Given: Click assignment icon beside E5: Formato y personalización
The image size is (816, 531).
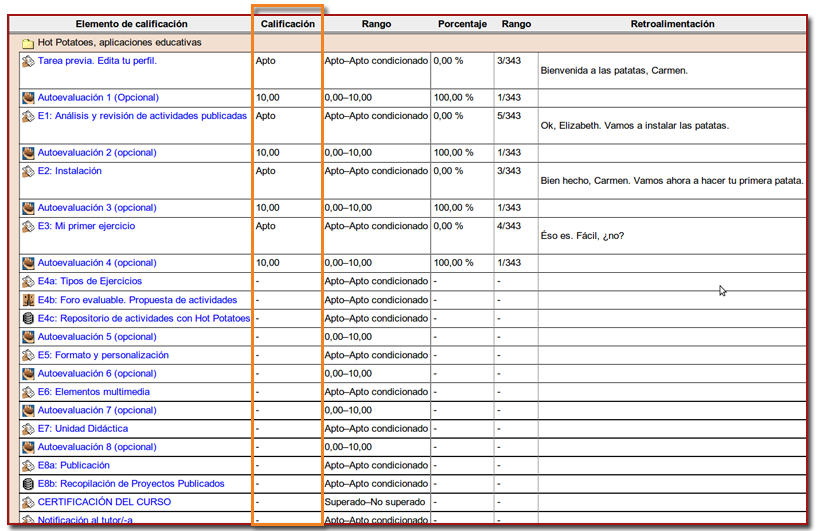Looking at the screenshot, I should 28,356.
